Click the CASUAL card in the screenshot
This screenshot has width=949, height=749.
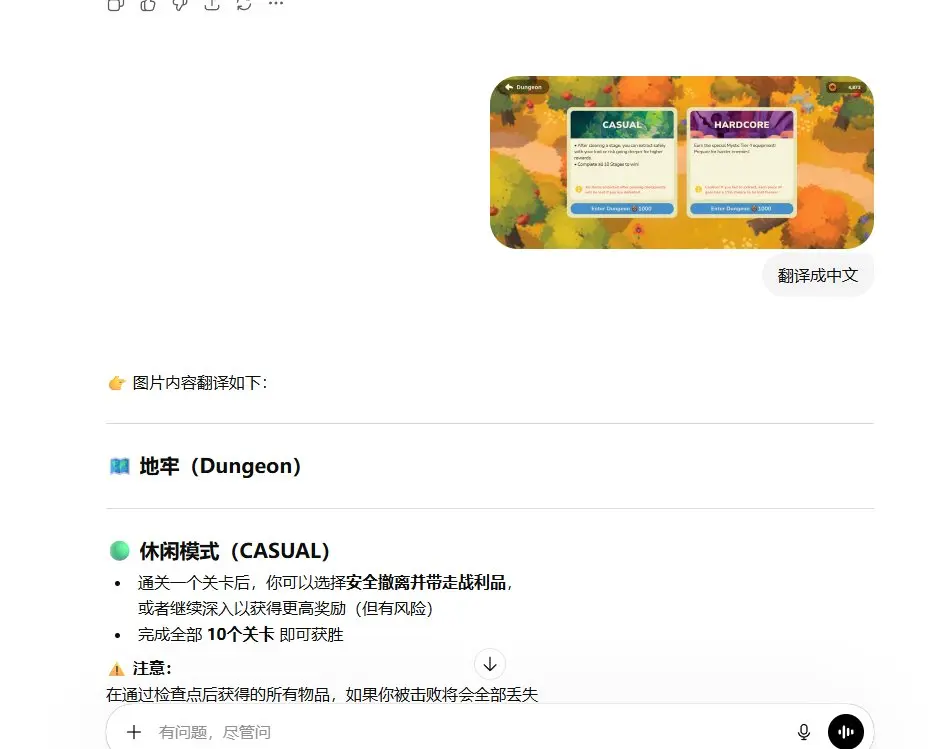pos(622,162)
